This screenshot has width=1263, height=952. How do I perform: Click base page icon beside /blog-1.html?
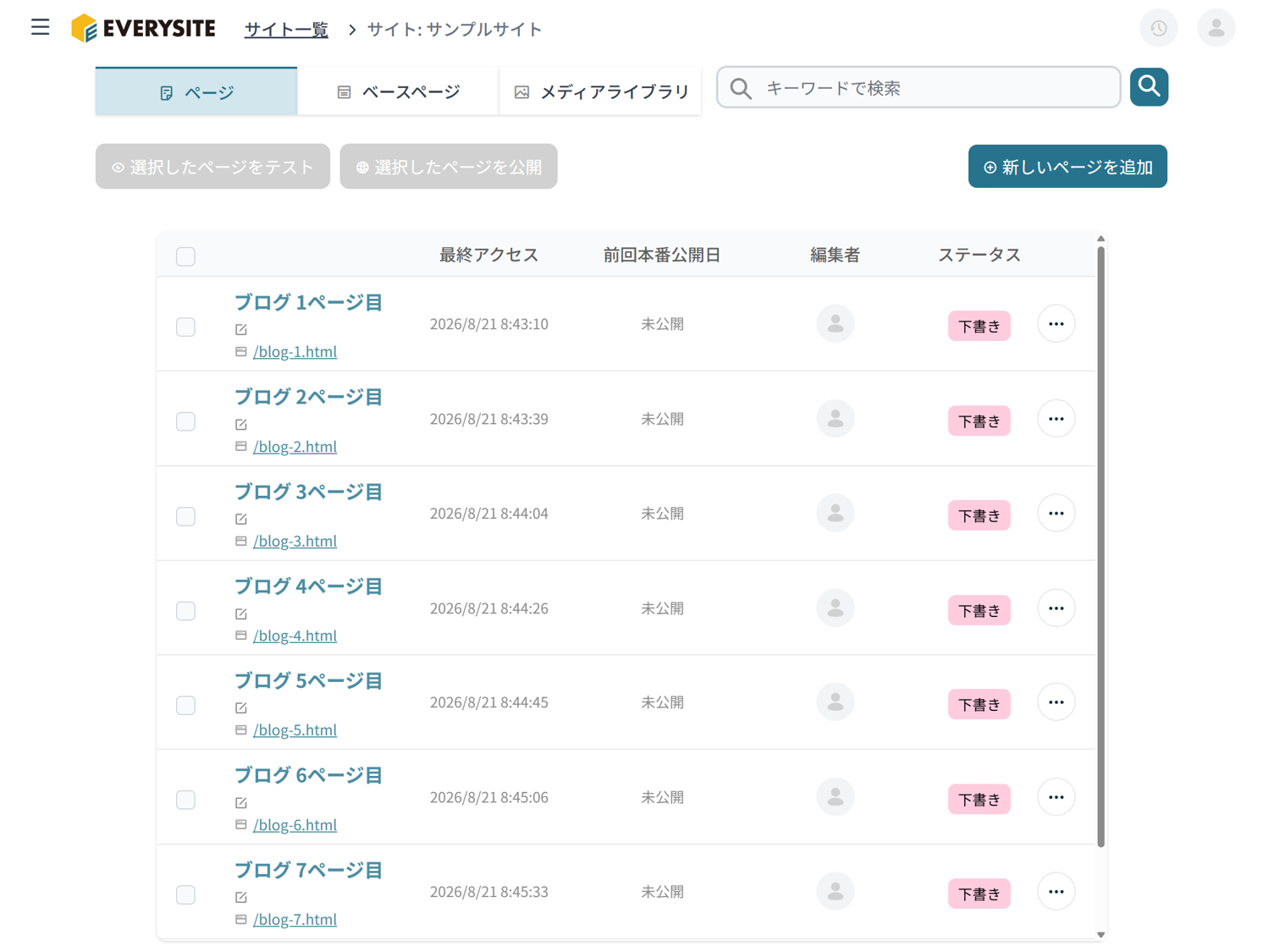tap(241, 351)
